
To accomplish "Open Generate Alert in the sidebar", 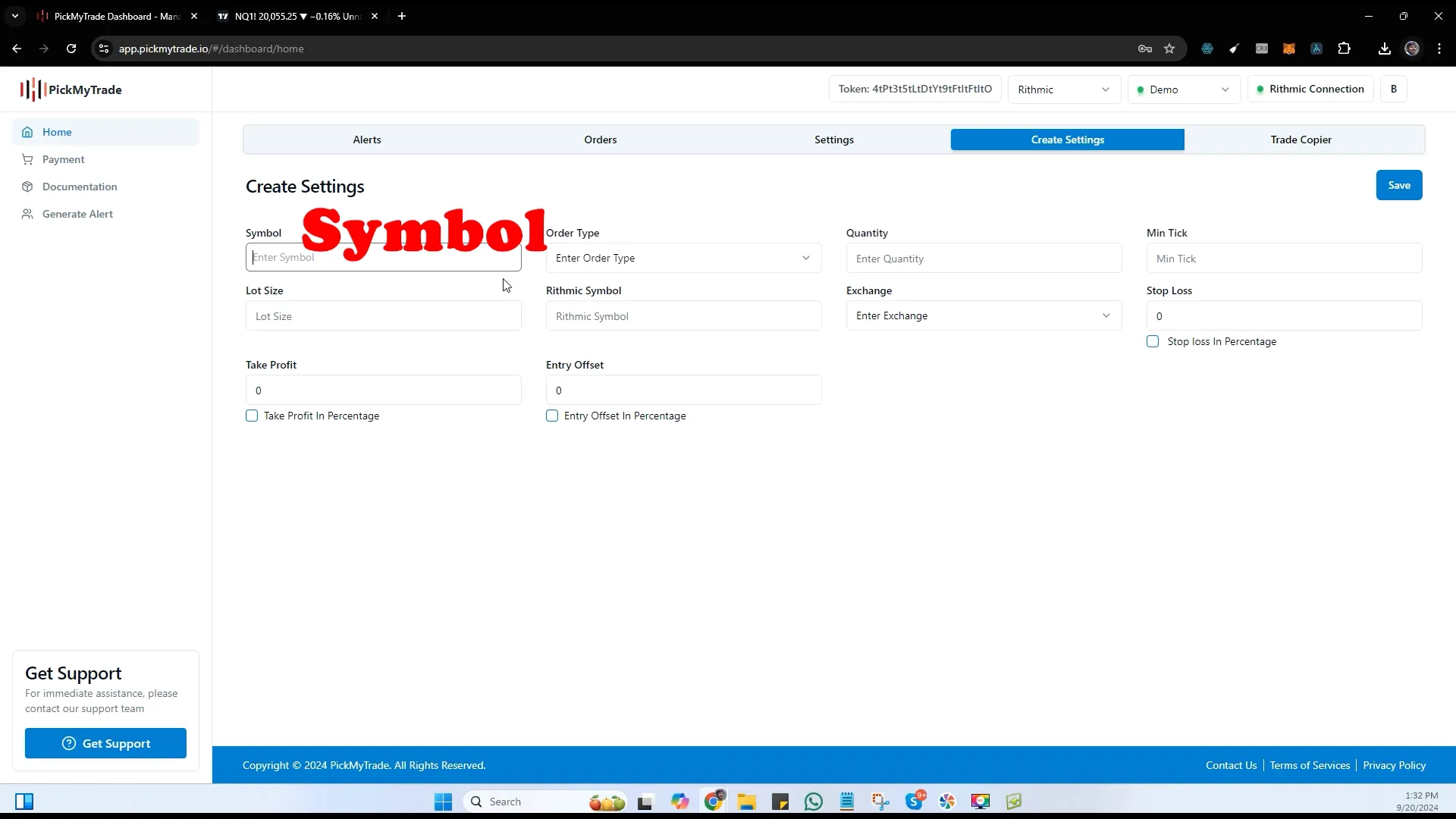I will click(105, 214).
